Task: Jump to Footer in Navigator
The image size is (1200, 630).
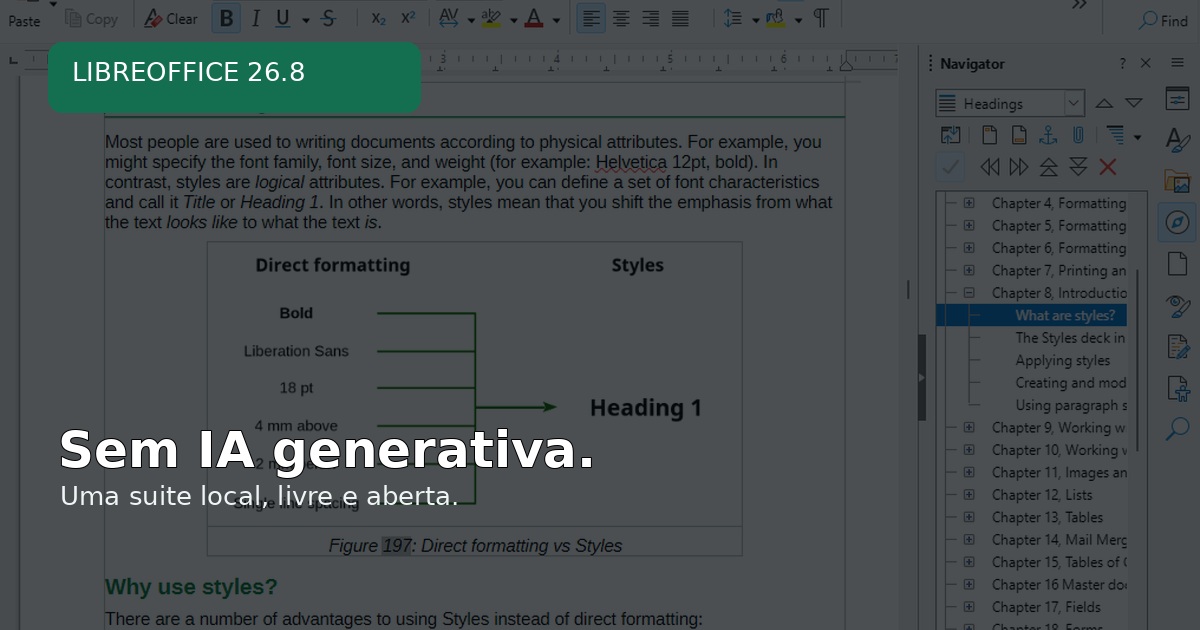Action: click(1019, 135)
